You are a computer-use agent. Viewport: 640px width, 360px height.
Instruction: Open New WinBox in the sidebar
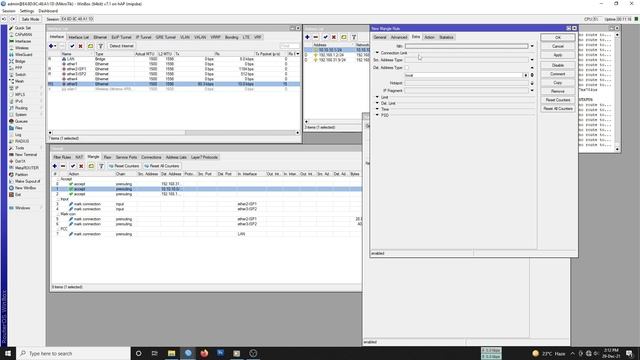tap(25, 188)
